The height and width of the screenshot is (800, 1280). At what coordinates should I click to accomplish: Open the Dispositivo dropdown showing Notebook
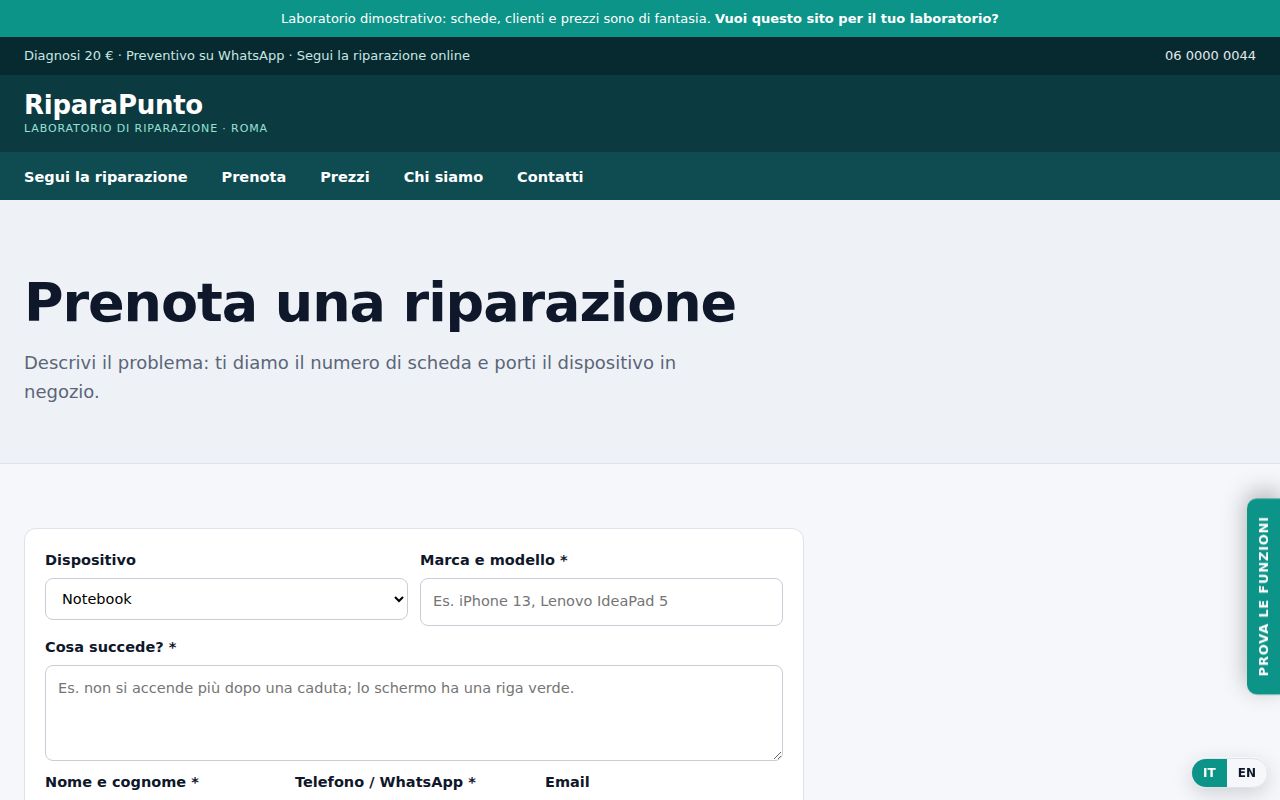[x=226, y=599]
